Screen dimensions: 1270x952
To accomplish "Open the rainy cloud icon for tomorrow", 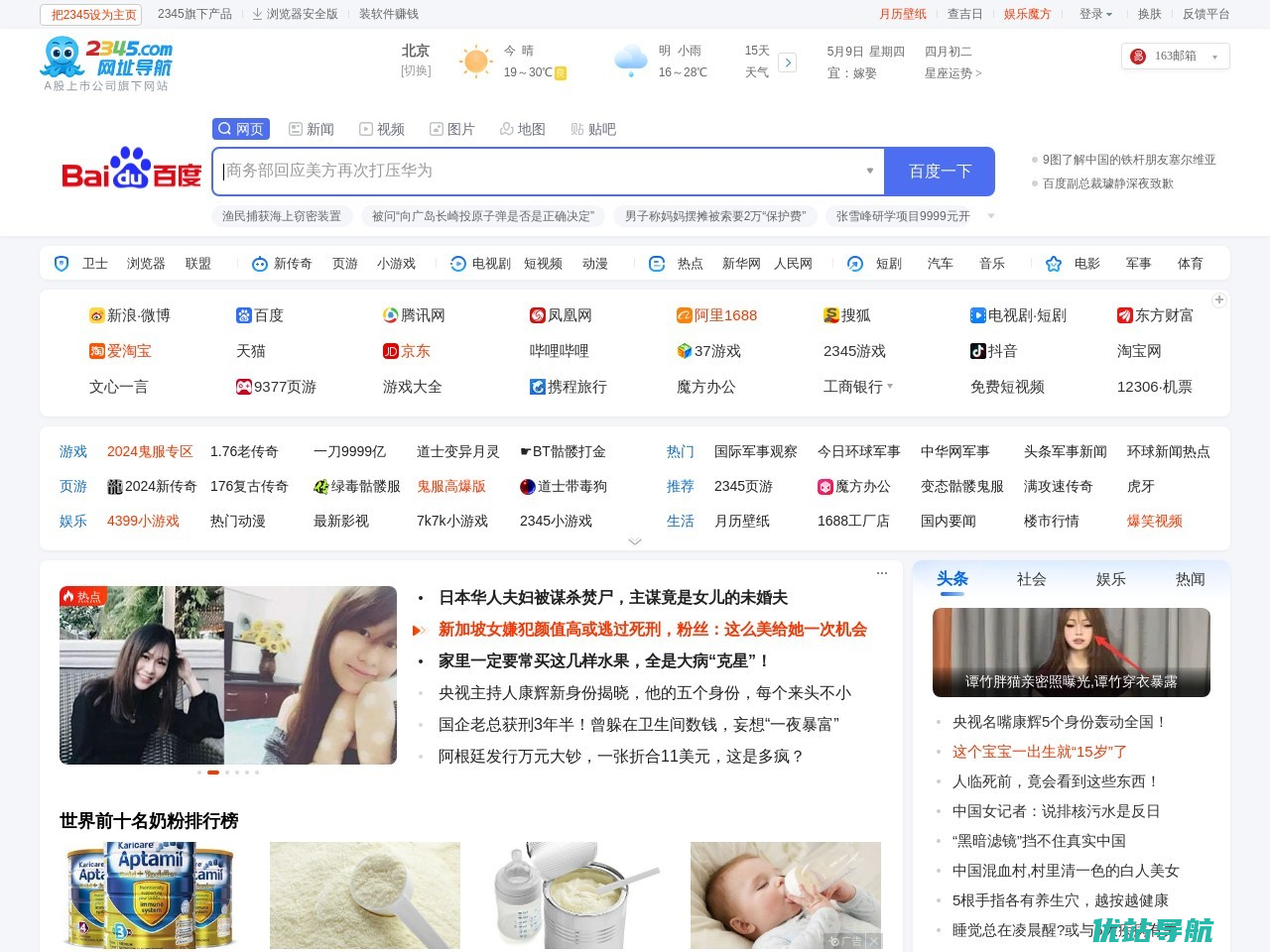I will (x=631, y=61).
